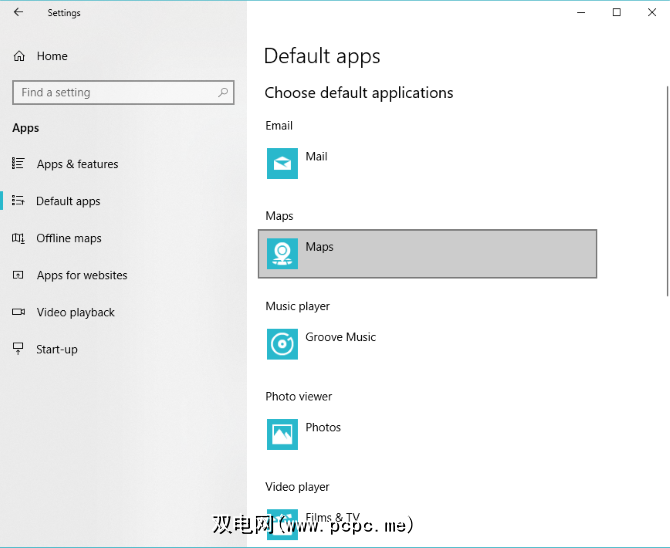Click the Offline maps icon
The image size is (670, 548).
[18, 238]
